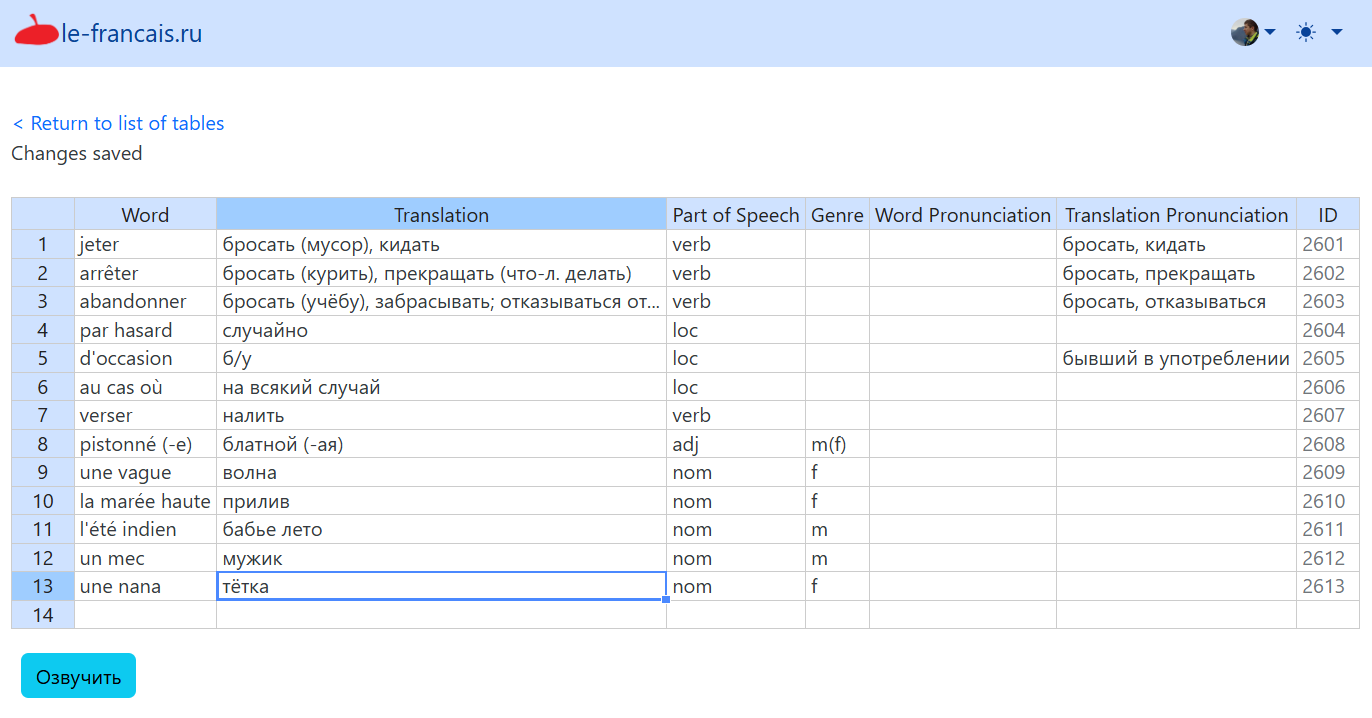
Task: Click the genre 'f' cell for une vague
Action: coord(837,473)
